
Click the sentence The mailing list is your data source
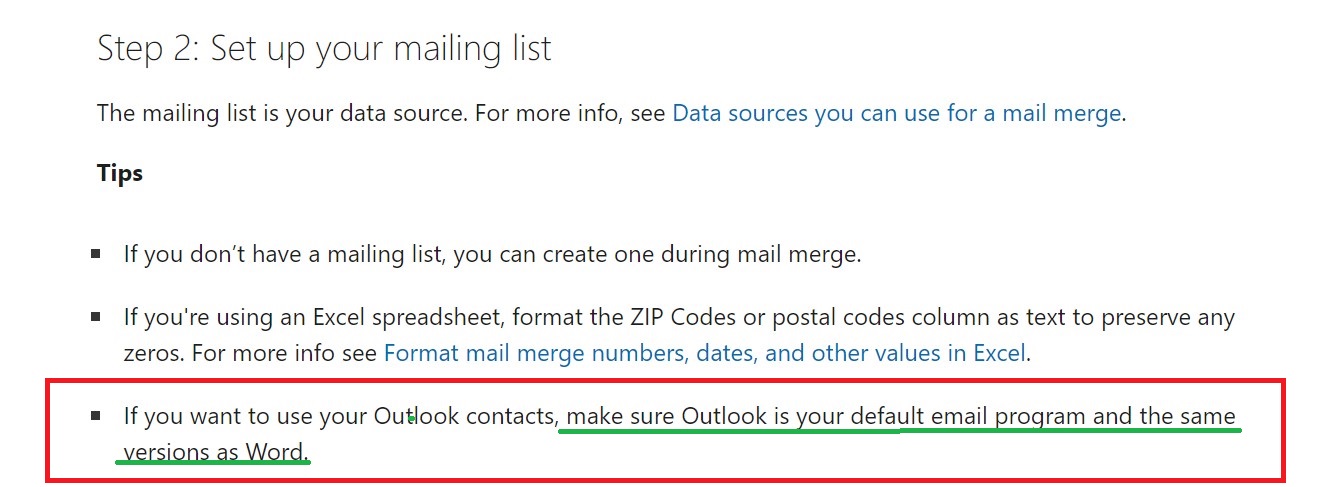pos(282,113)
